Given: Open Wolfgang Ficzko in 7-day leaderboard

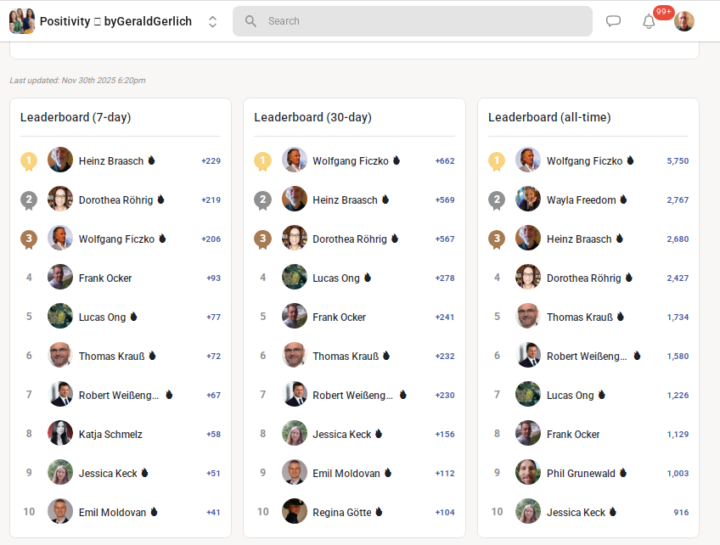Looking at the screenshot, I should pos(117,239).
